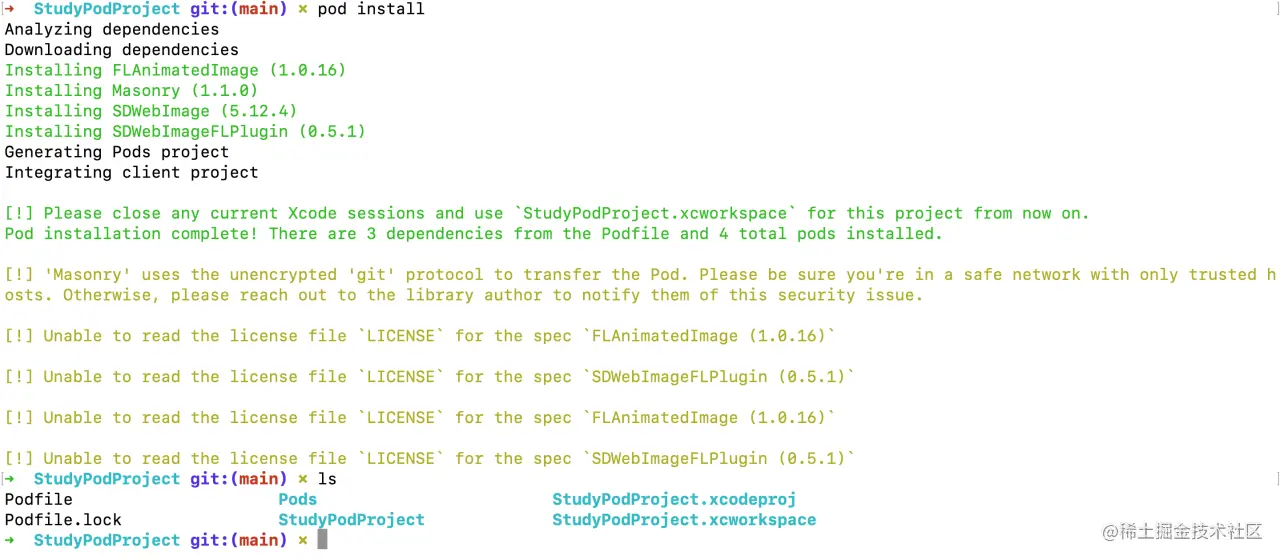Image resolution: width=1280 pixels, height=559 pixels.
Task: Click the Podfile.lock file name
Action: (63, 520)
